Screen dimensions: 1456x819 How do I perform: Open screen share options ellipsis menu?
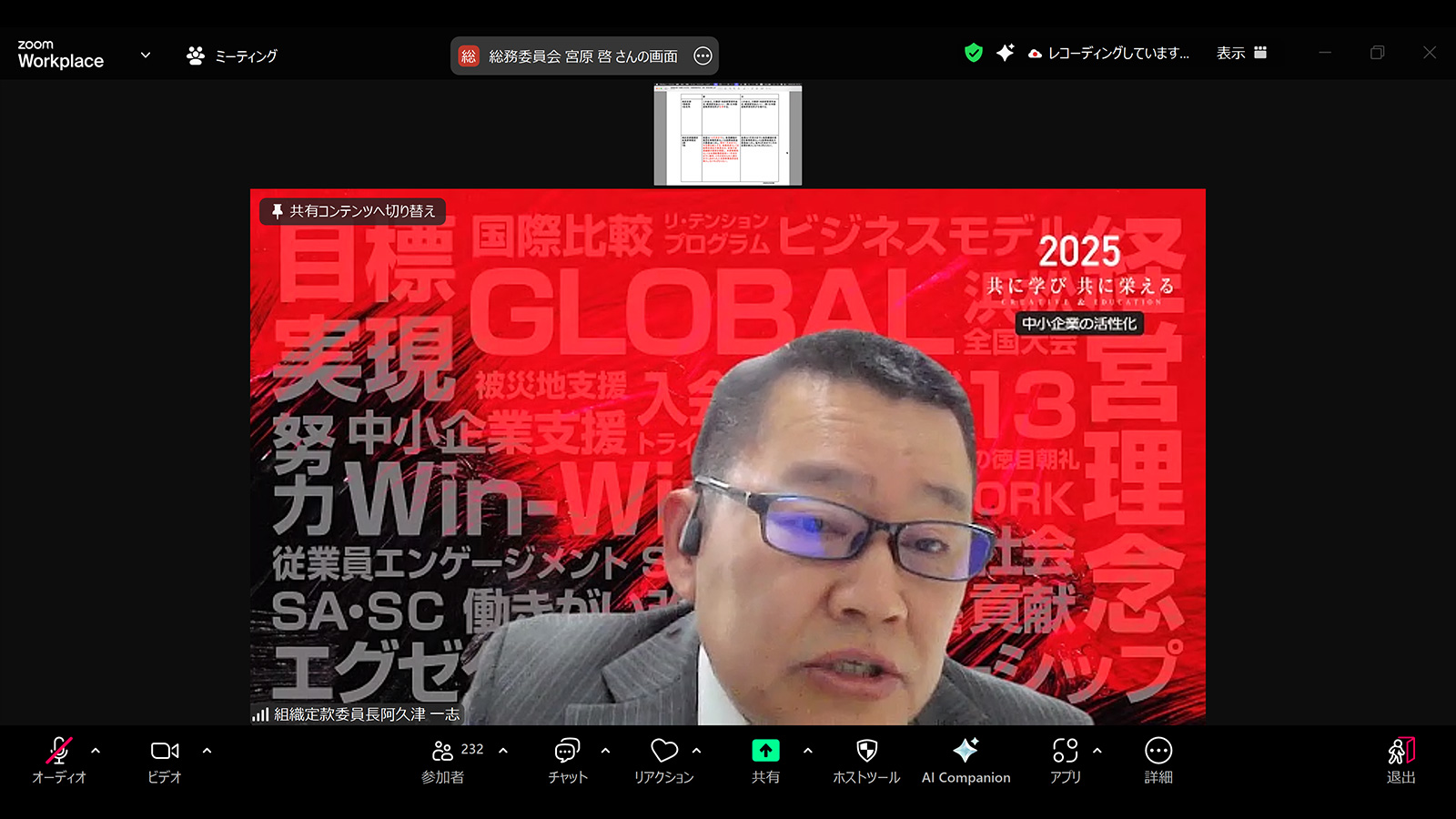coord(703,56)
